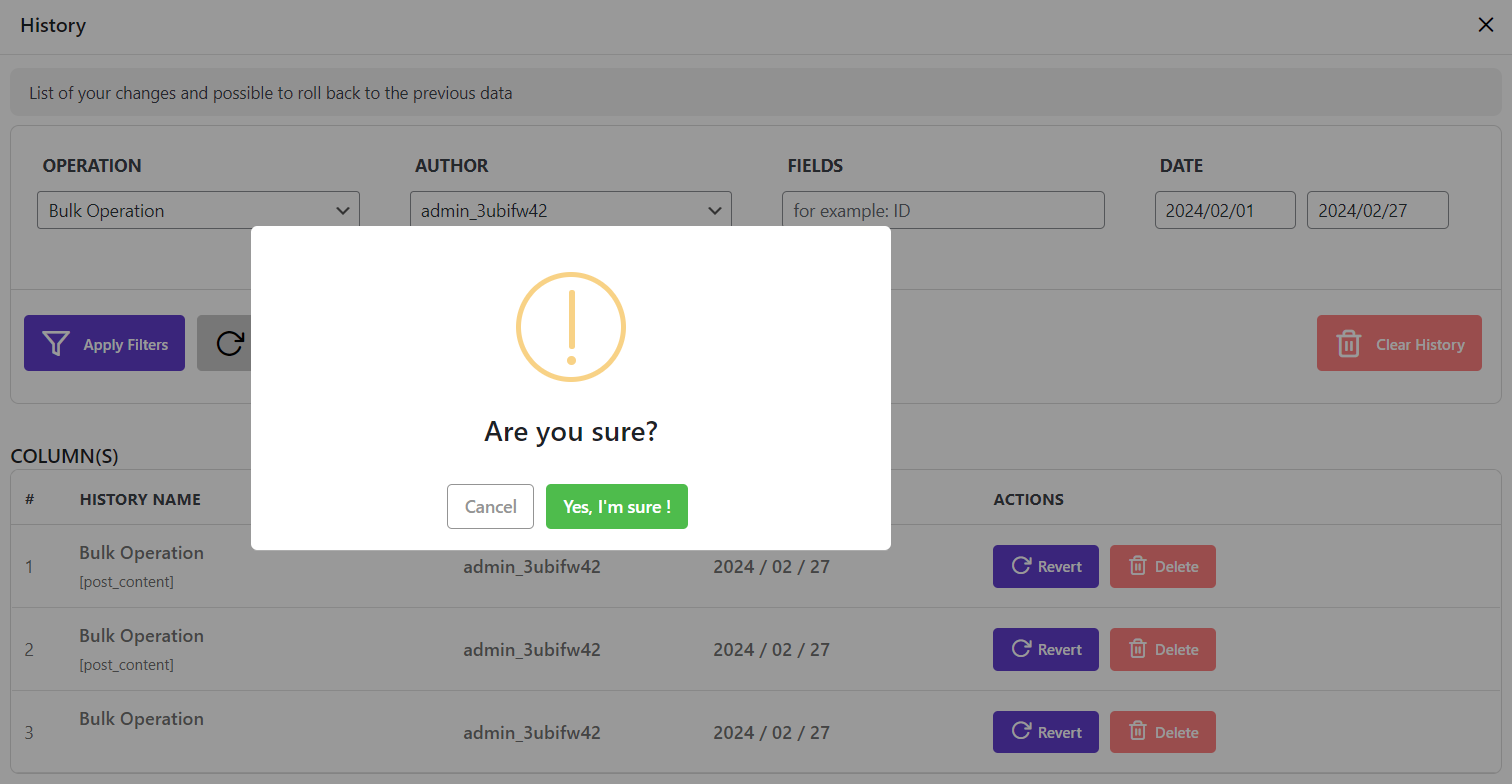The width and height of the screenshot is (1512, 784).
Task: Confirm with Yes, I'm sure button
Action: point(616,507)
